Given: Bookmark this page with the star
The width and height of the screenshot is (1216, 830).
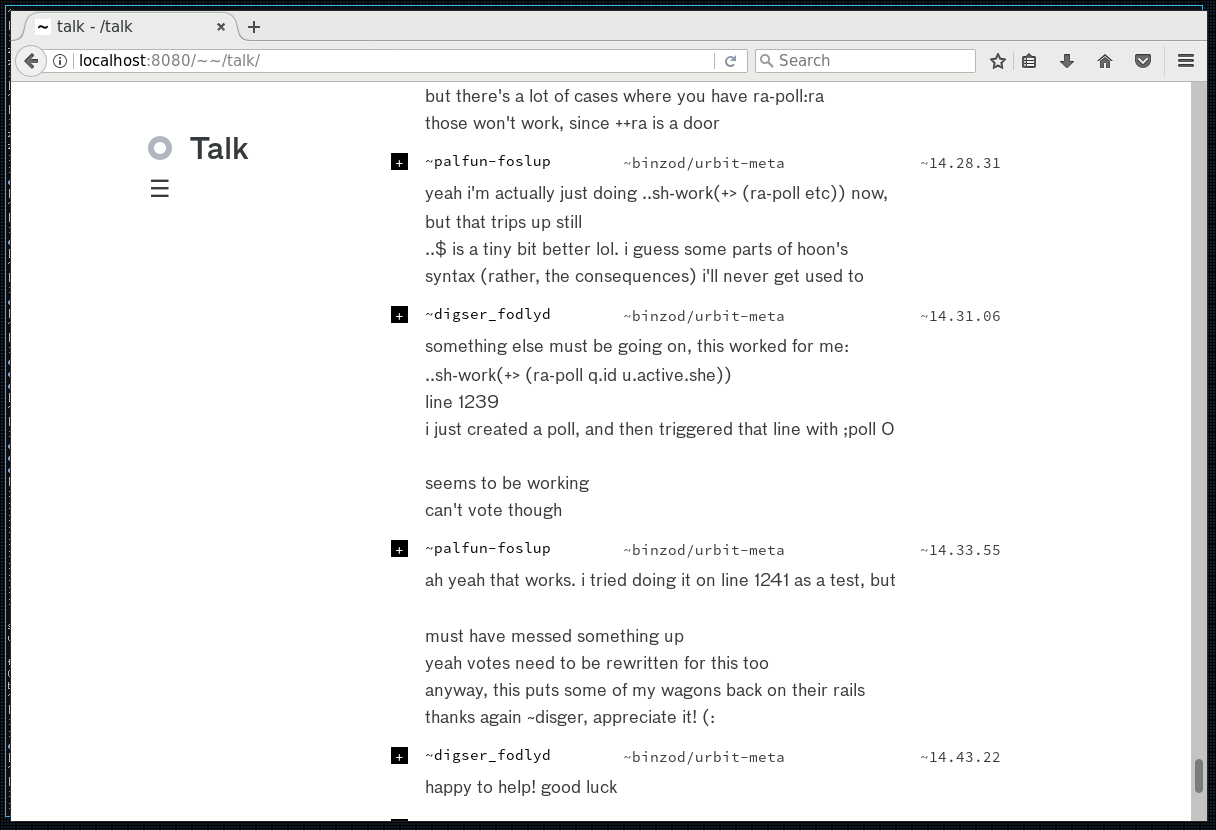Looking at the screenshot, I should [x=997, y=61].
